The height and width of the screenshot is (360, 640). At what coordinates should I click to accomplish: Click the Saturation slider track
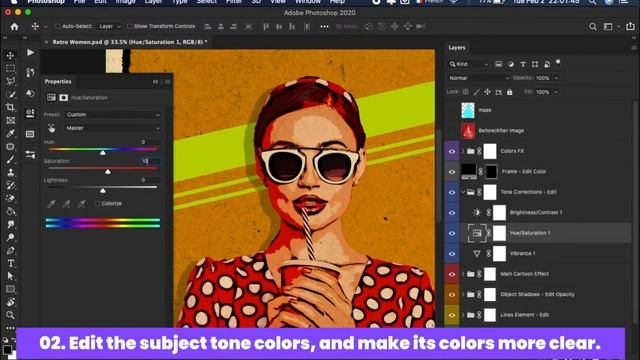click(103, 168)
